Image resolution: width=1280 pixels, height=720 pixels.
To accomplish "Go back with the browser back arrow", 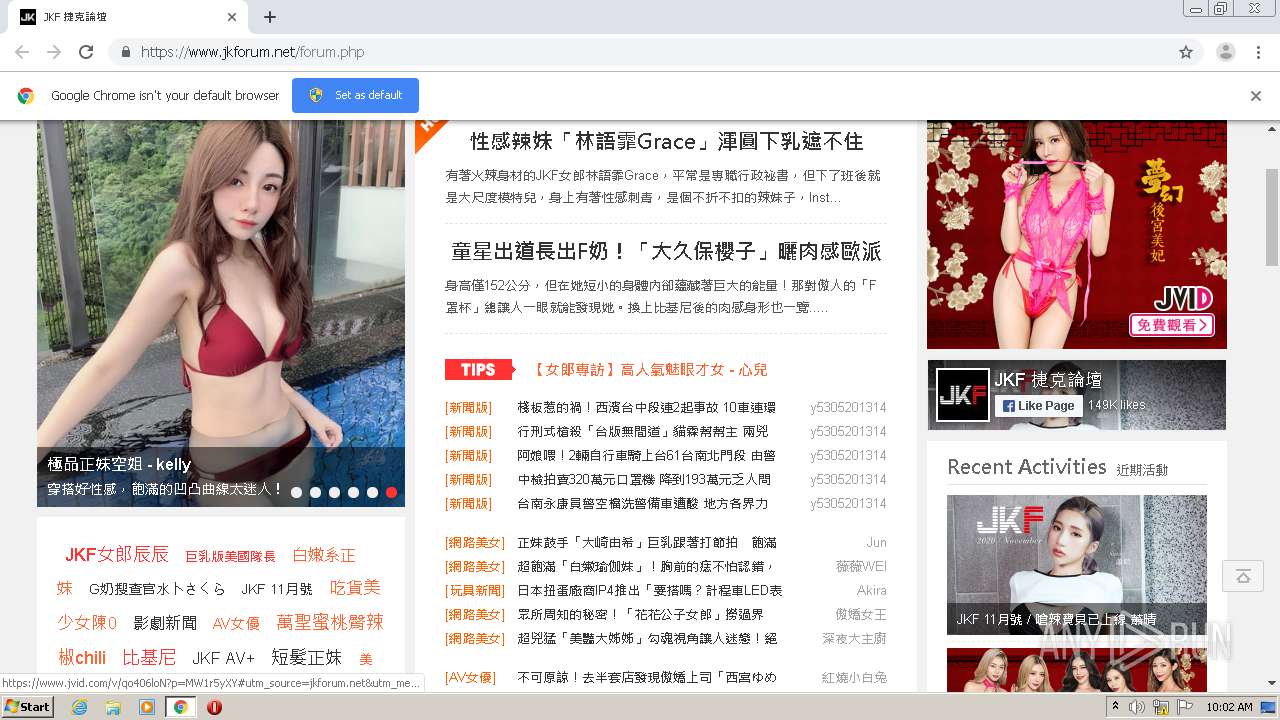I will coord(22,52).
